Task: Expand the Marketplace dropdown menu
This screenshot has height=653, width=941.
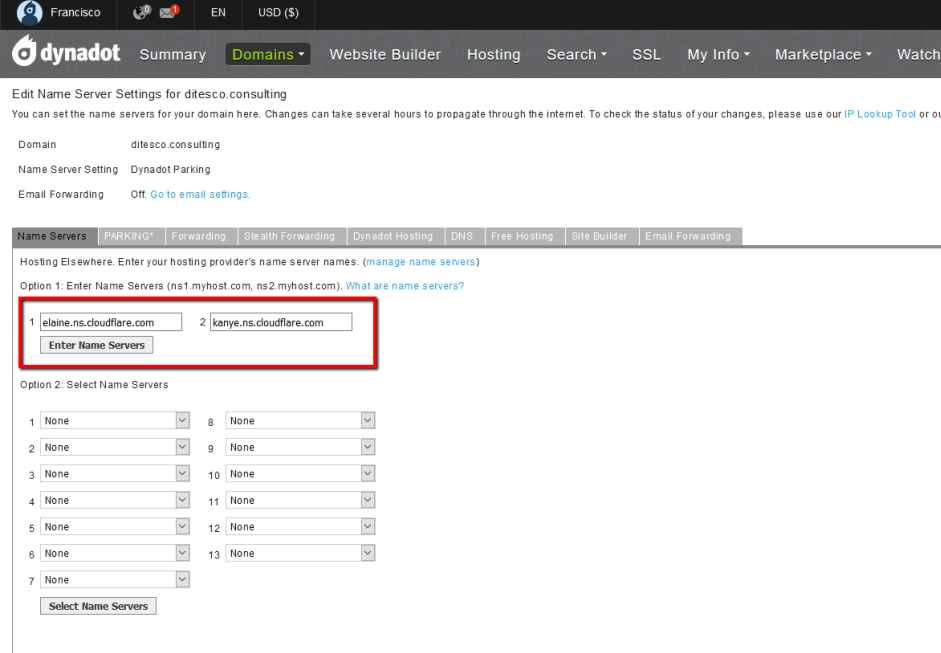Action: 823,55
